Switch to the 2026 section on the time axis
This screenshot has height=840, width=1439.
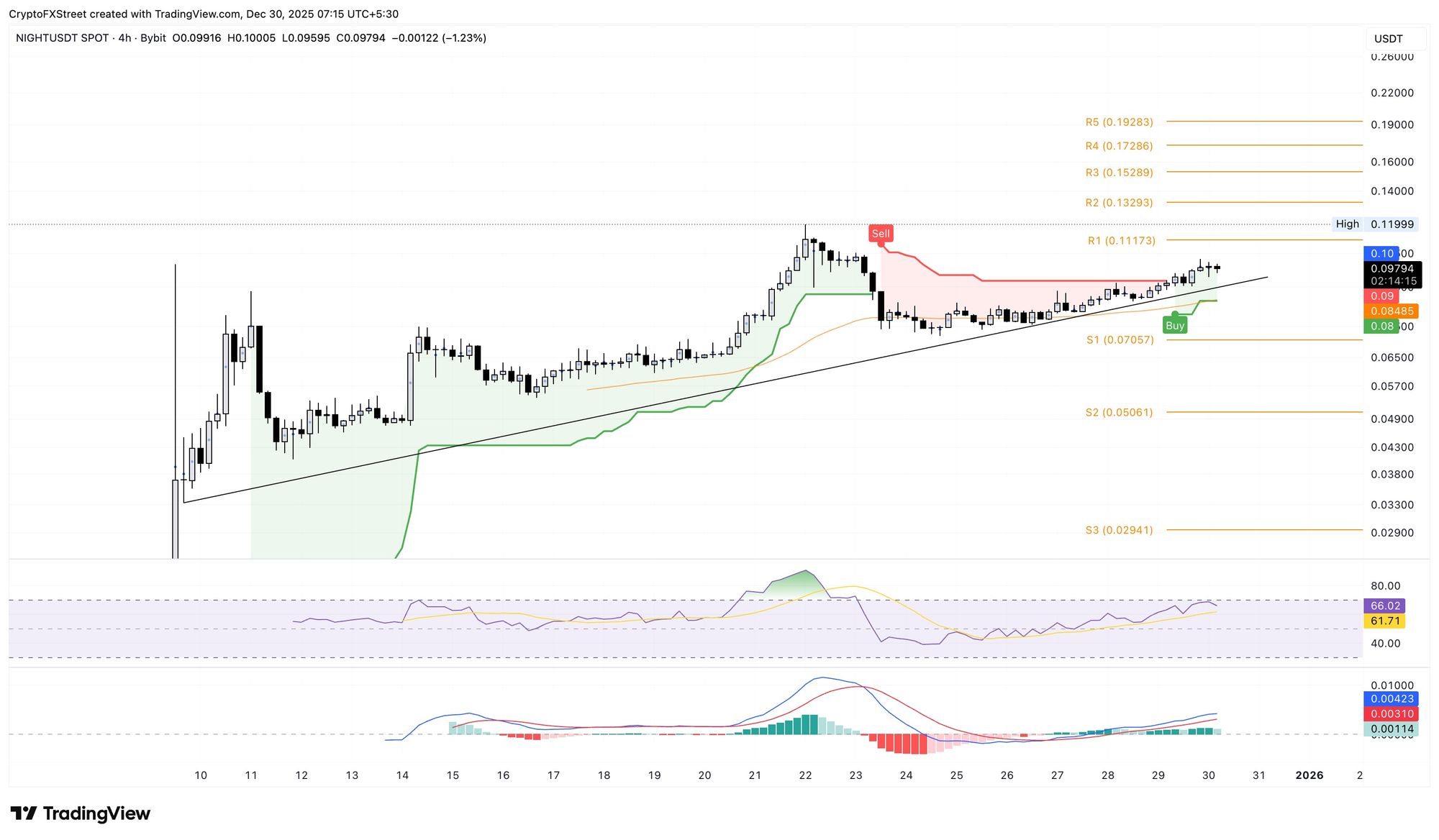coord(1309,775)
